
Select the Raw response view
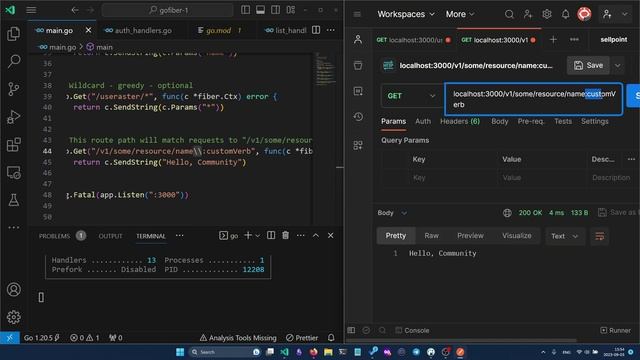coord(431,236)
